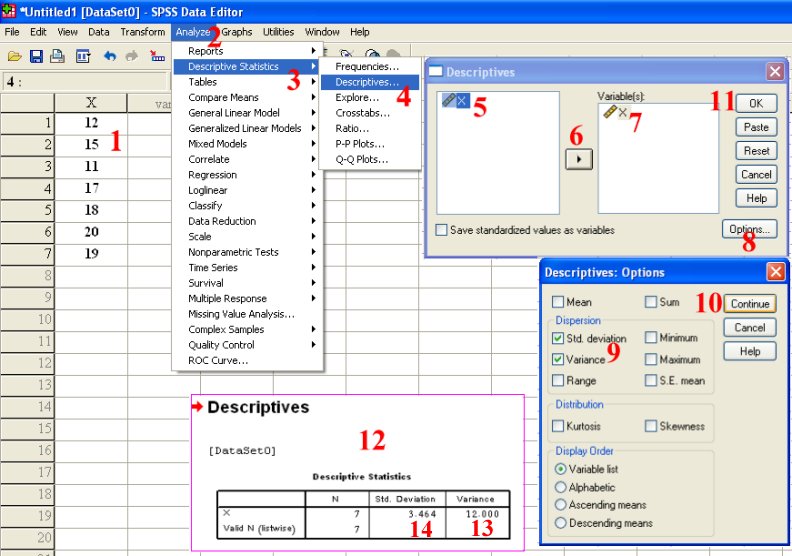This screenshot has height=556, width=792.
Task: Open the Graphs menu
Action: pos(236,32)
